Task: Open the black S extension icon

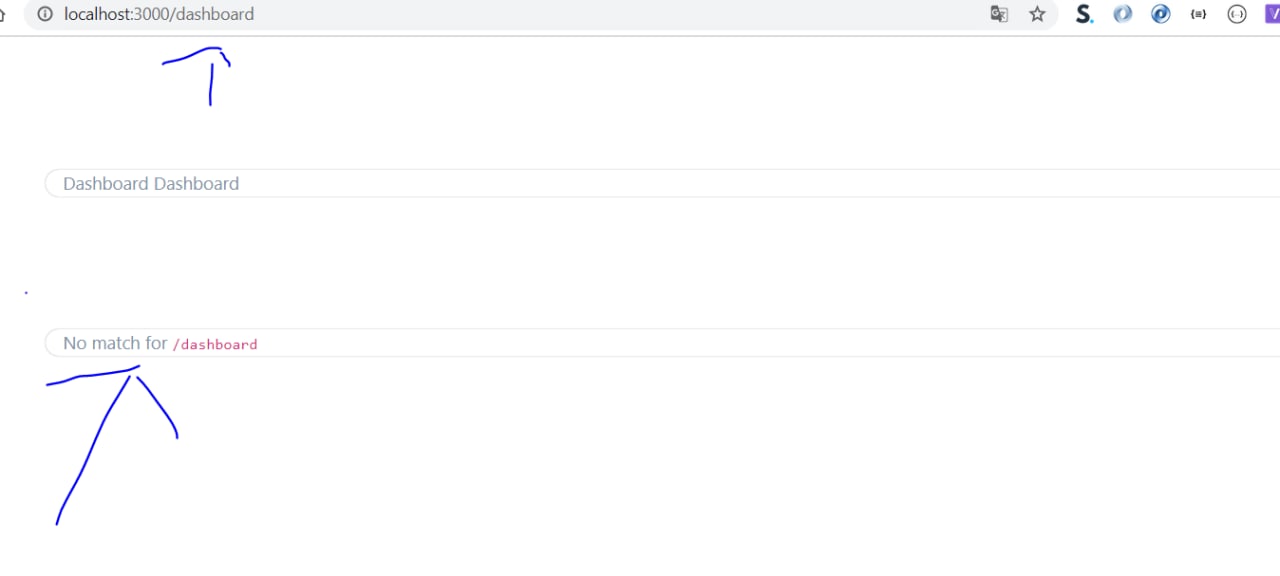Action: click(x=1084, y=14)
